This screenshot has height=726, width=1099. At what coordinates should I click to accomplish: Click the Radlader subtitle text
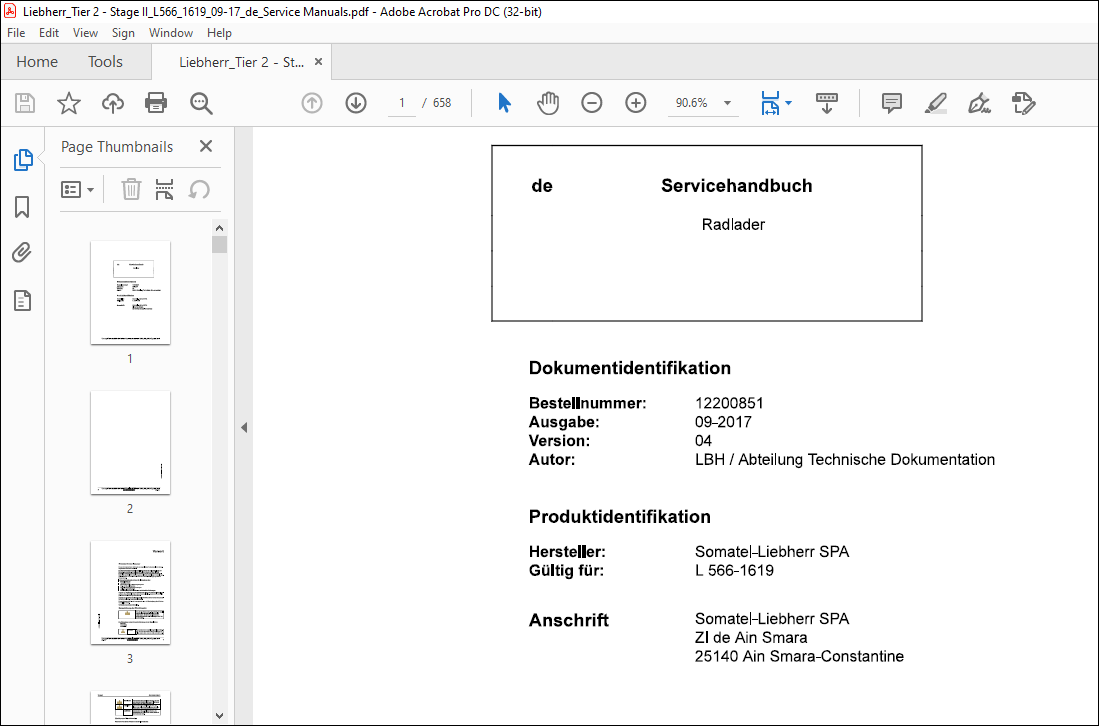733,225
